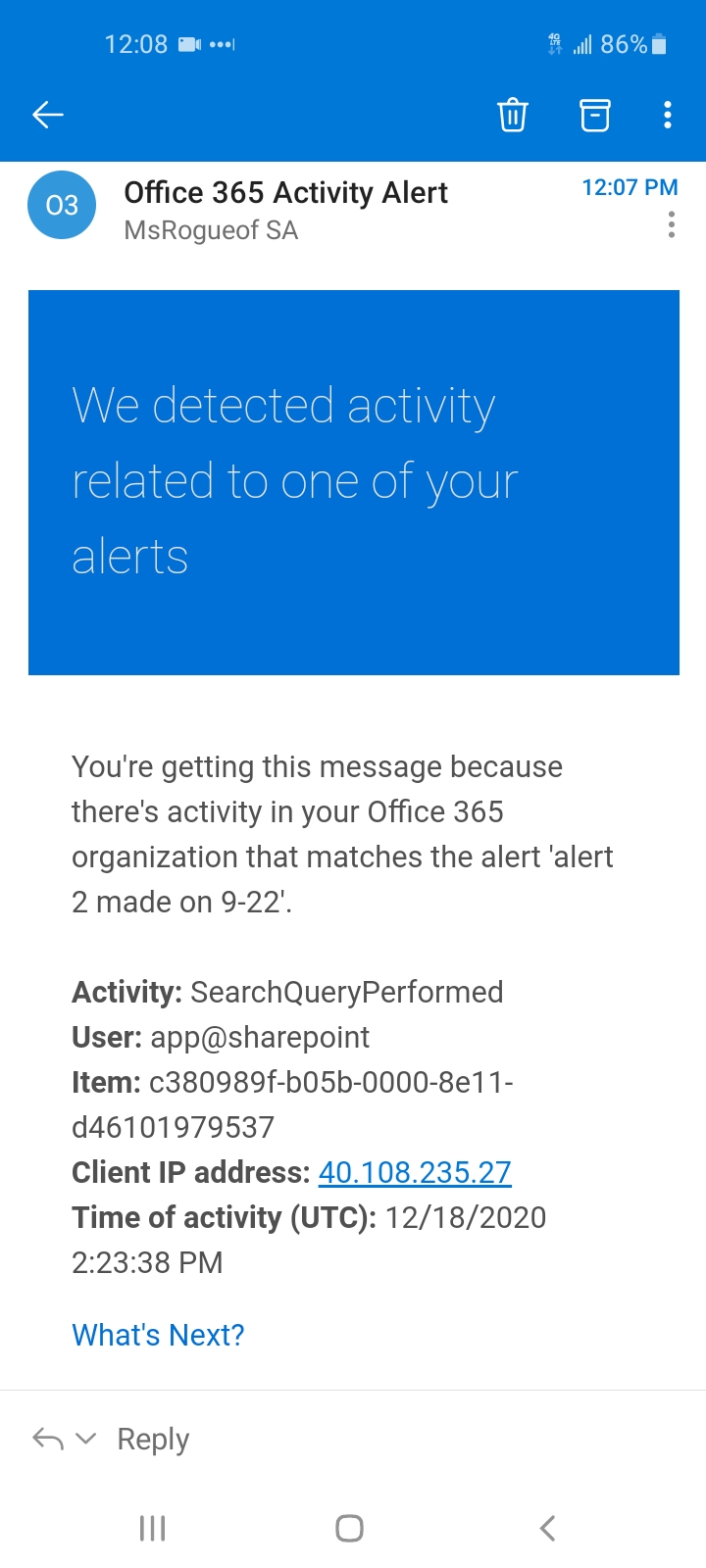Tap the SearchQueryPerformed activity text

pyautogui.click(x=346, y=992)
